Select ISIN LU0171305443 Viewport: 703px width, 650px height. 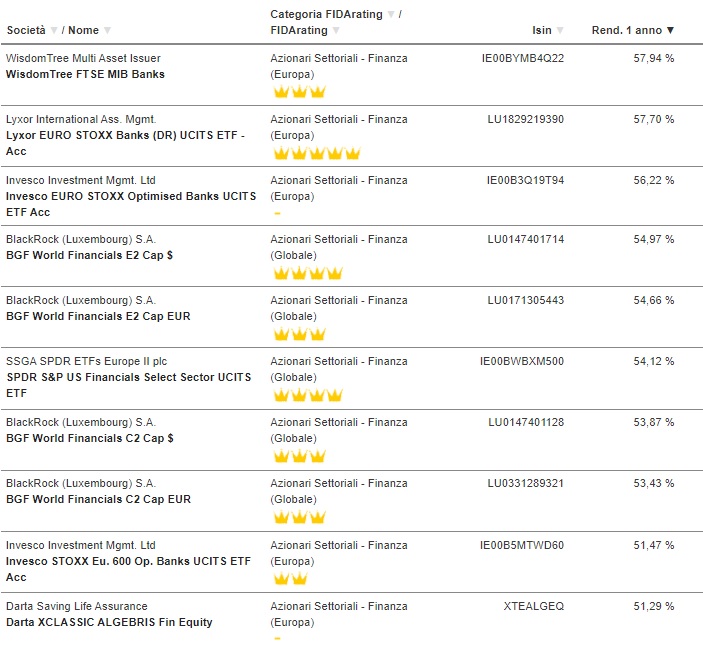pyautogui.click(x=525, y=300)
